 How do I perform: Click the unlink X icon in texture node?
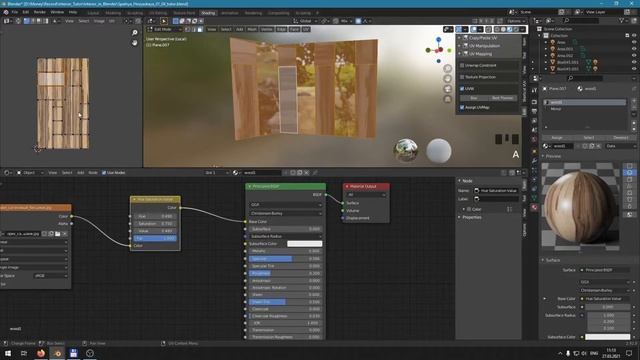[64, 234]
